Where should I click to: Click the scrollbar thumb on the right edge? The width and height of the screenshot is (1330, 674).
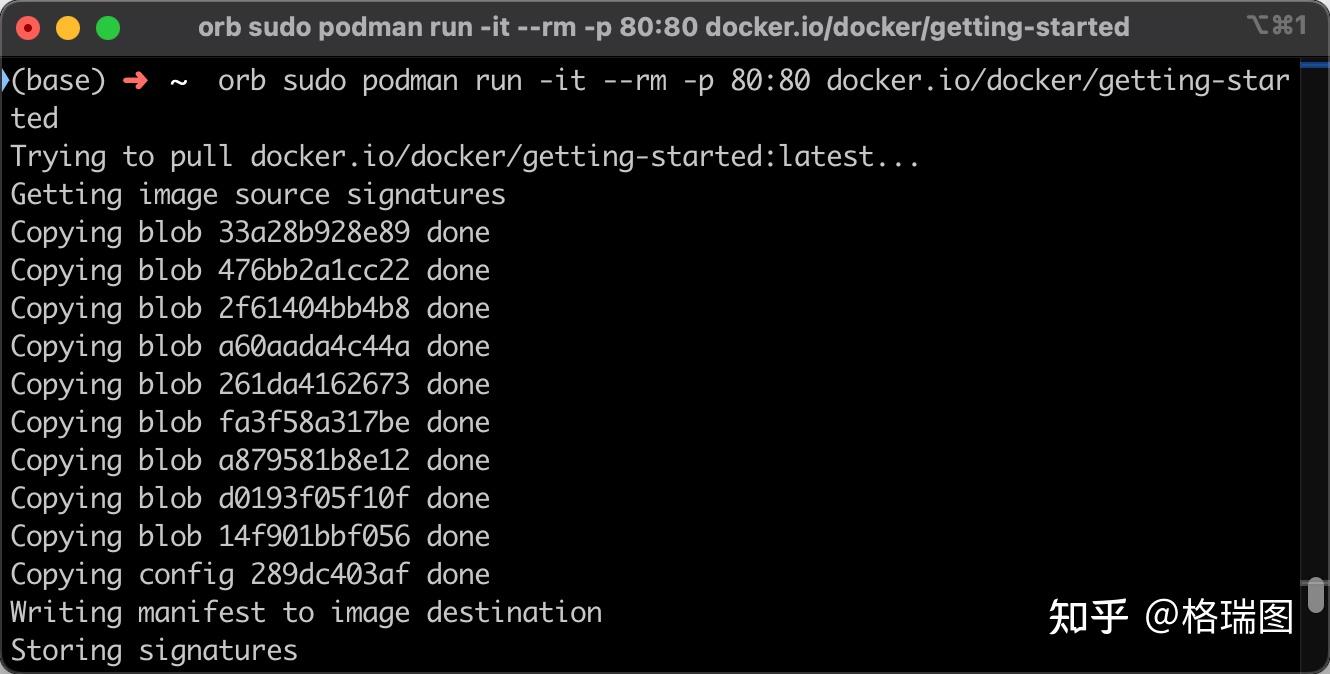[1318, 590]
